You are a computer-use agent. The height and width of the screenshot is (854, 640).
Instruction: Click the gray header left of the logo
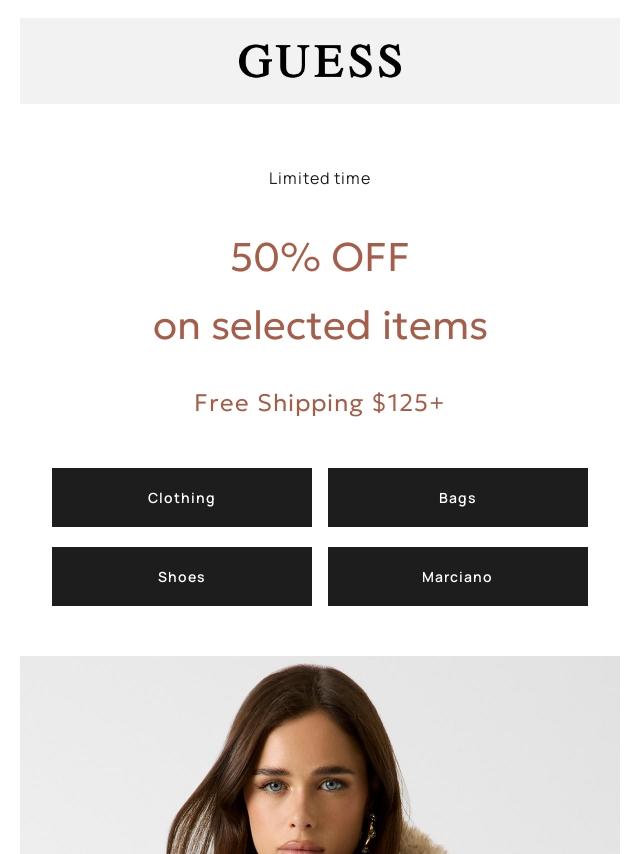click(120, 61)
